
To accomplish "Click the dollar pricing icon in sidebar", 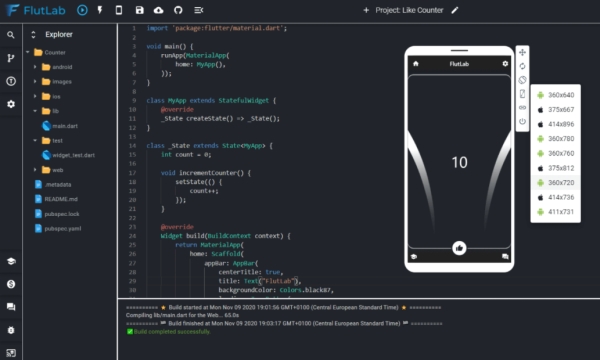I will pos(11,284).
